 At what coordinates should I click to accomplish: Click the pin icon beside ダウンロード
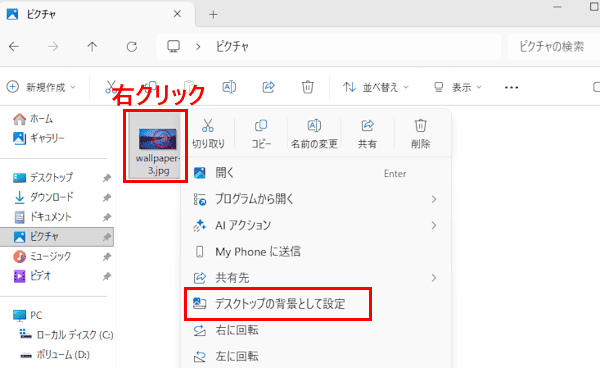(107, 197)
